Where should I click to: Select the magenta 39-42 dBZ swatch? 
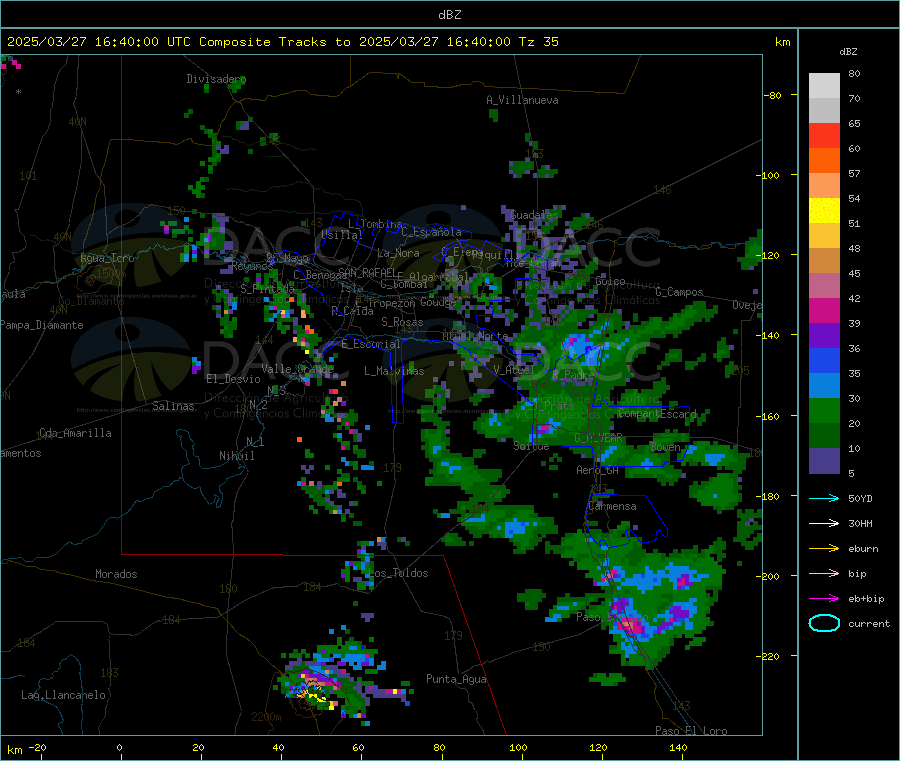click(824, 310)
